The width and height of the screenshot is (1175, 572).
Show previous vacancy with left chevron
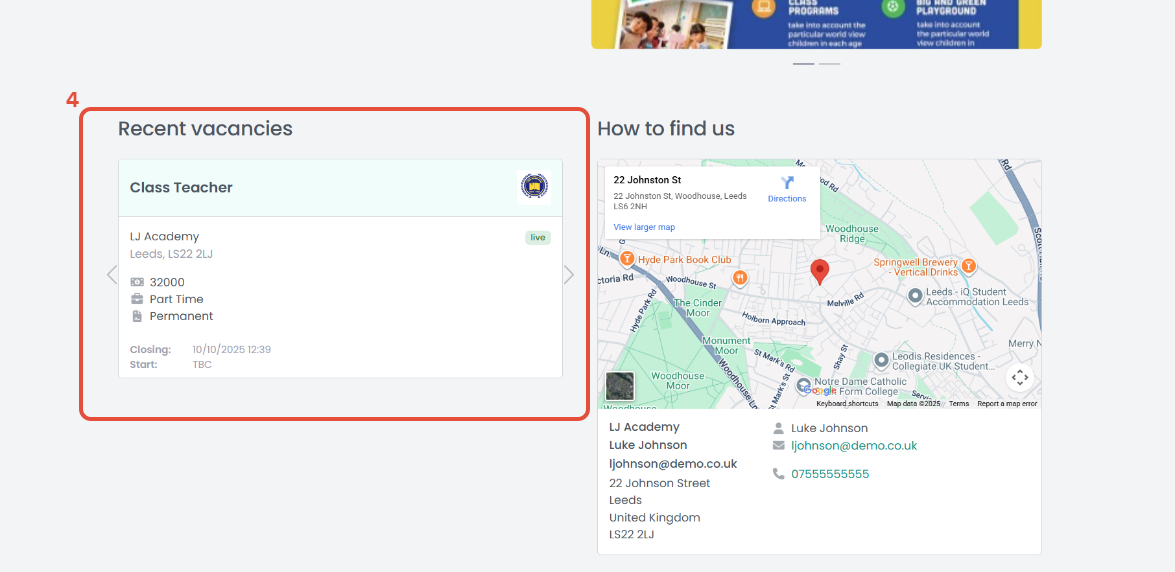coord(112,275)
